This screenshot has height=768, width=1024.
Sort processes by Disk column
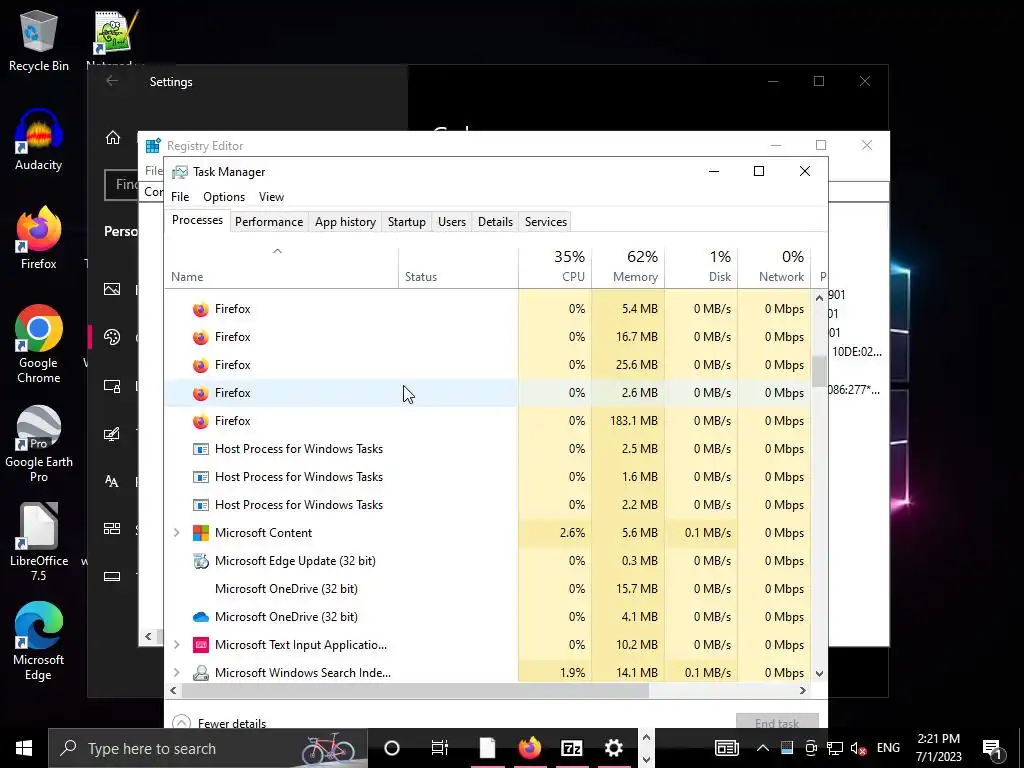click(701, 268)
